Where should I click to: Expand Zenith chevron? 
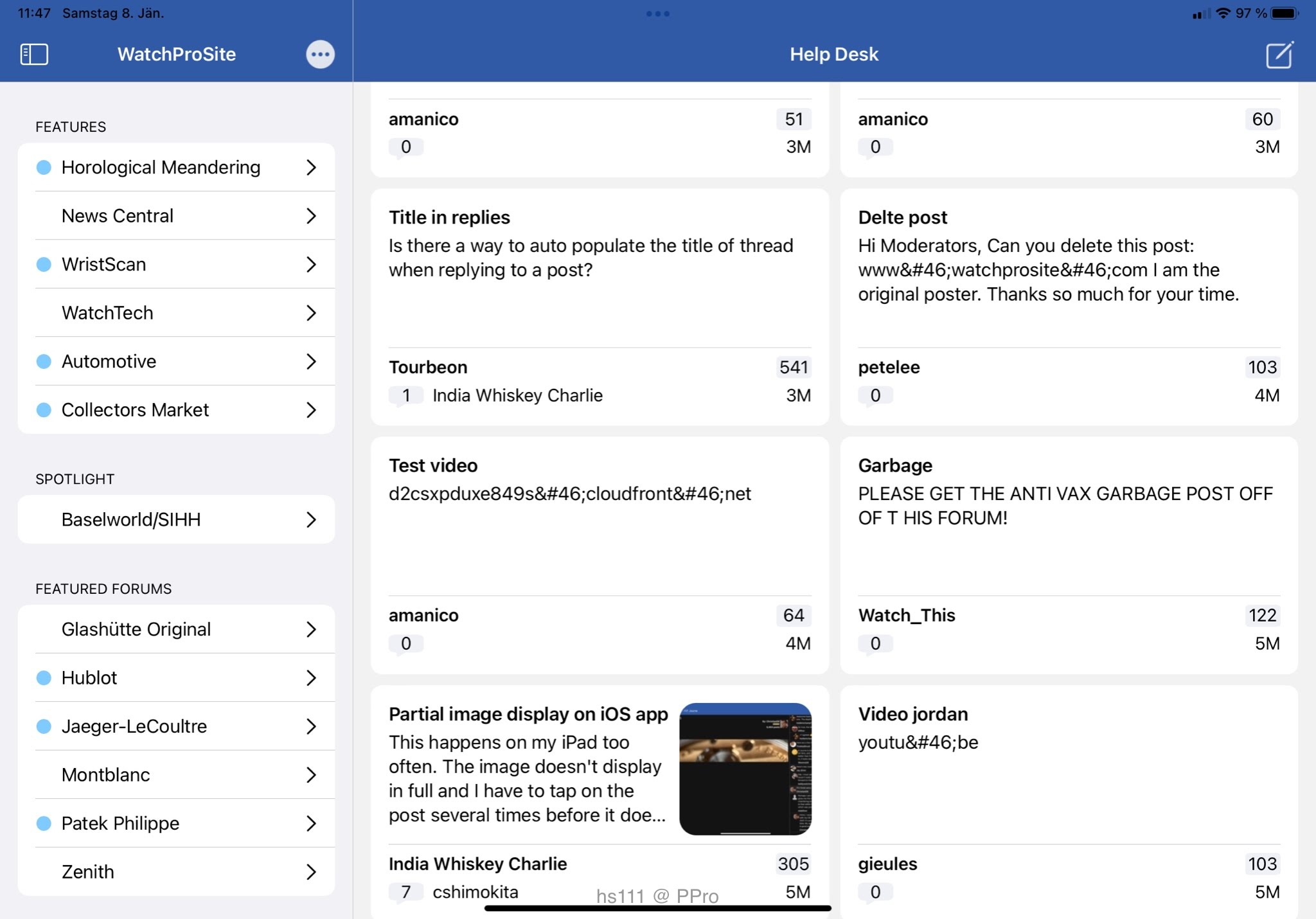tap(312, 872)
